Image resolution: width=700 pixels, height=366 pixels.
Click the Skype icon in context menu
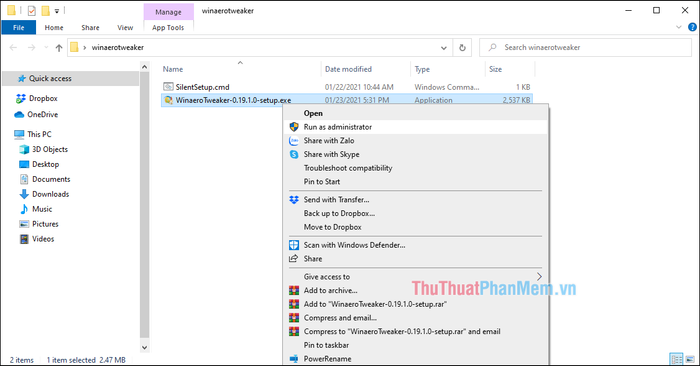pyautogui.click(x=294, y=154)
